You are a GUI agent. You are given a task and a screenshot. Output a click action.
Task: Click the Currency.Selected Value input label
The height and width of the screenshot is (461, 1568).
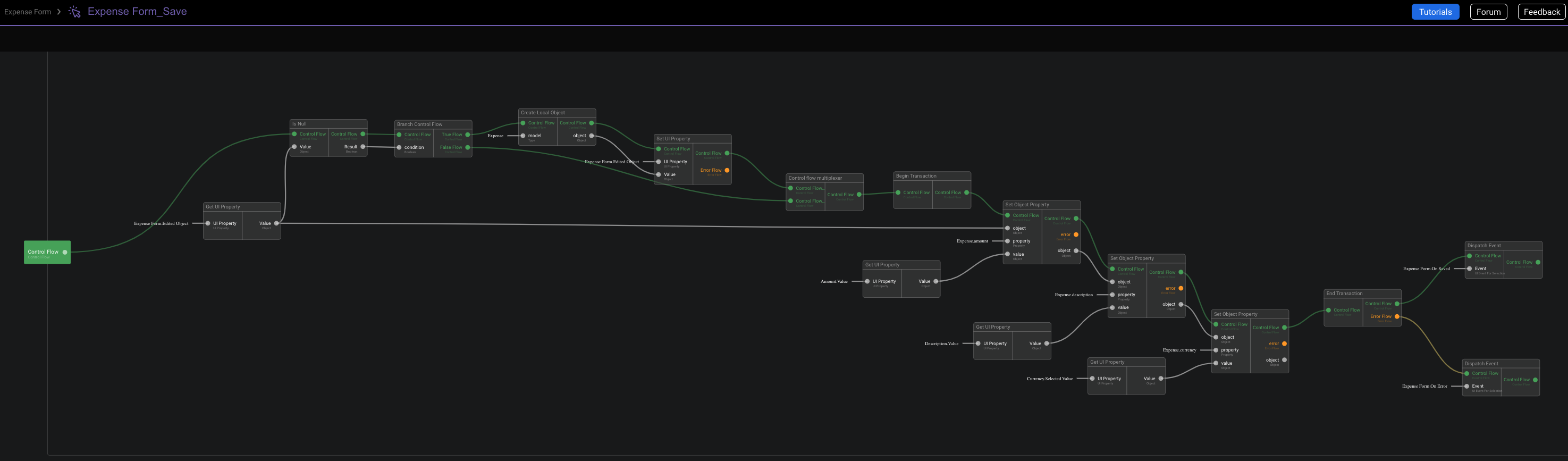pyautogui.click(x=1049, y=379)
